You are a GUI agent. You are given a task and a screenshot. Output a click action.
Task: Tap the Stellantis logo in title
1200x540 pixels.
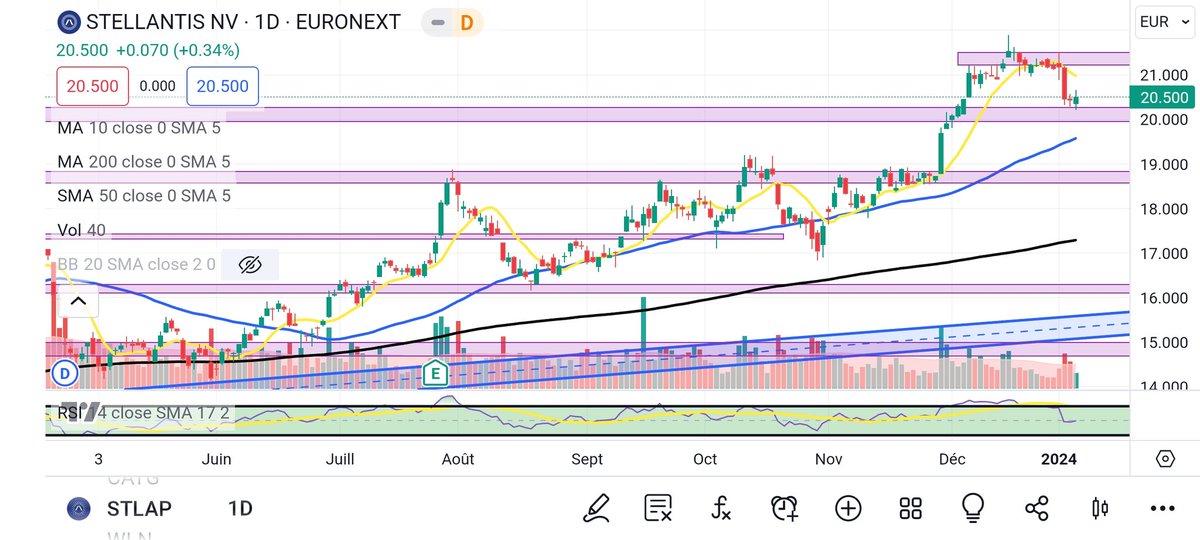tap(68, 22)
